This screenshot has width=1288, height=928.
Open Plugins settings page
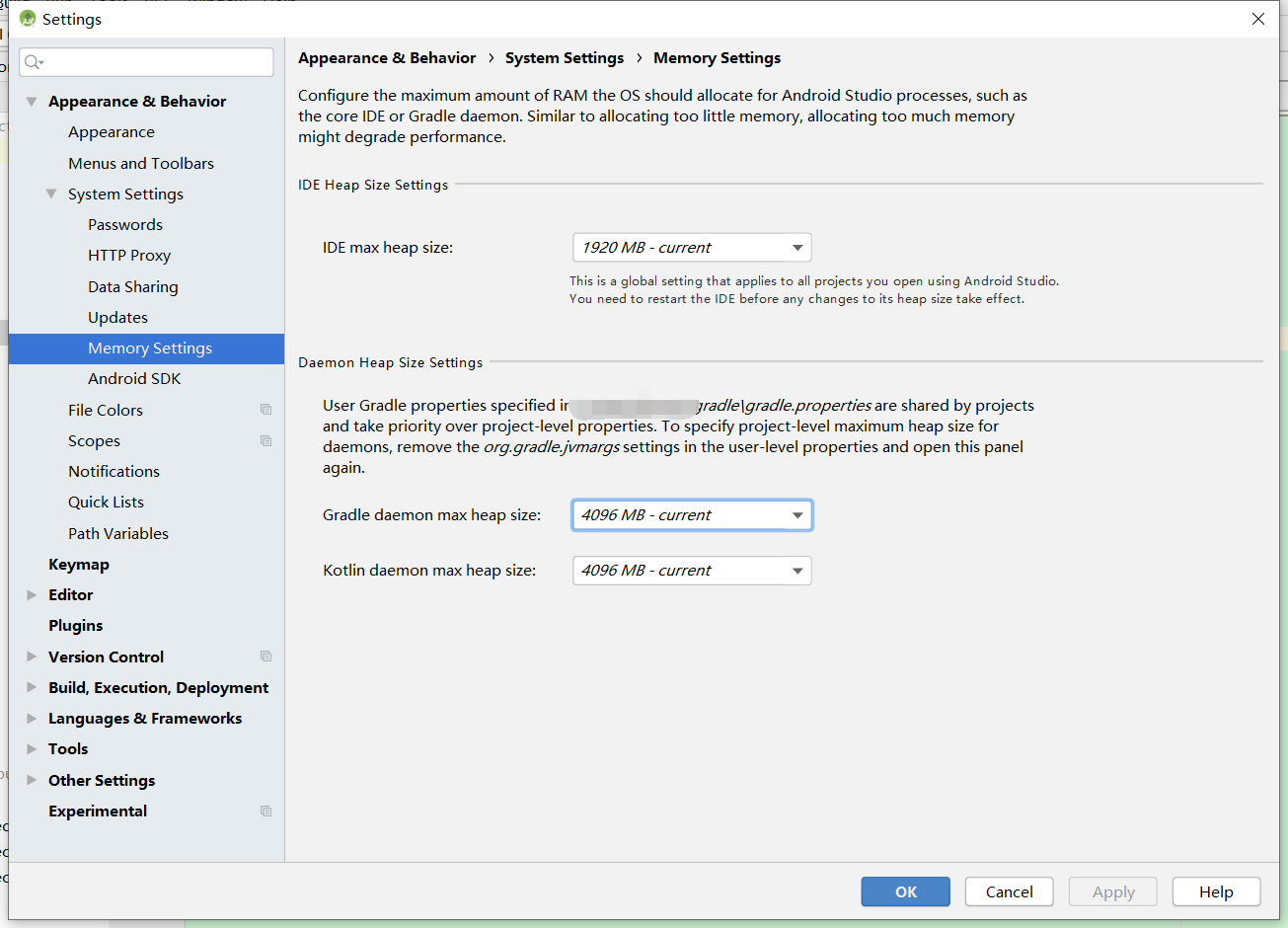pos(75,626)
